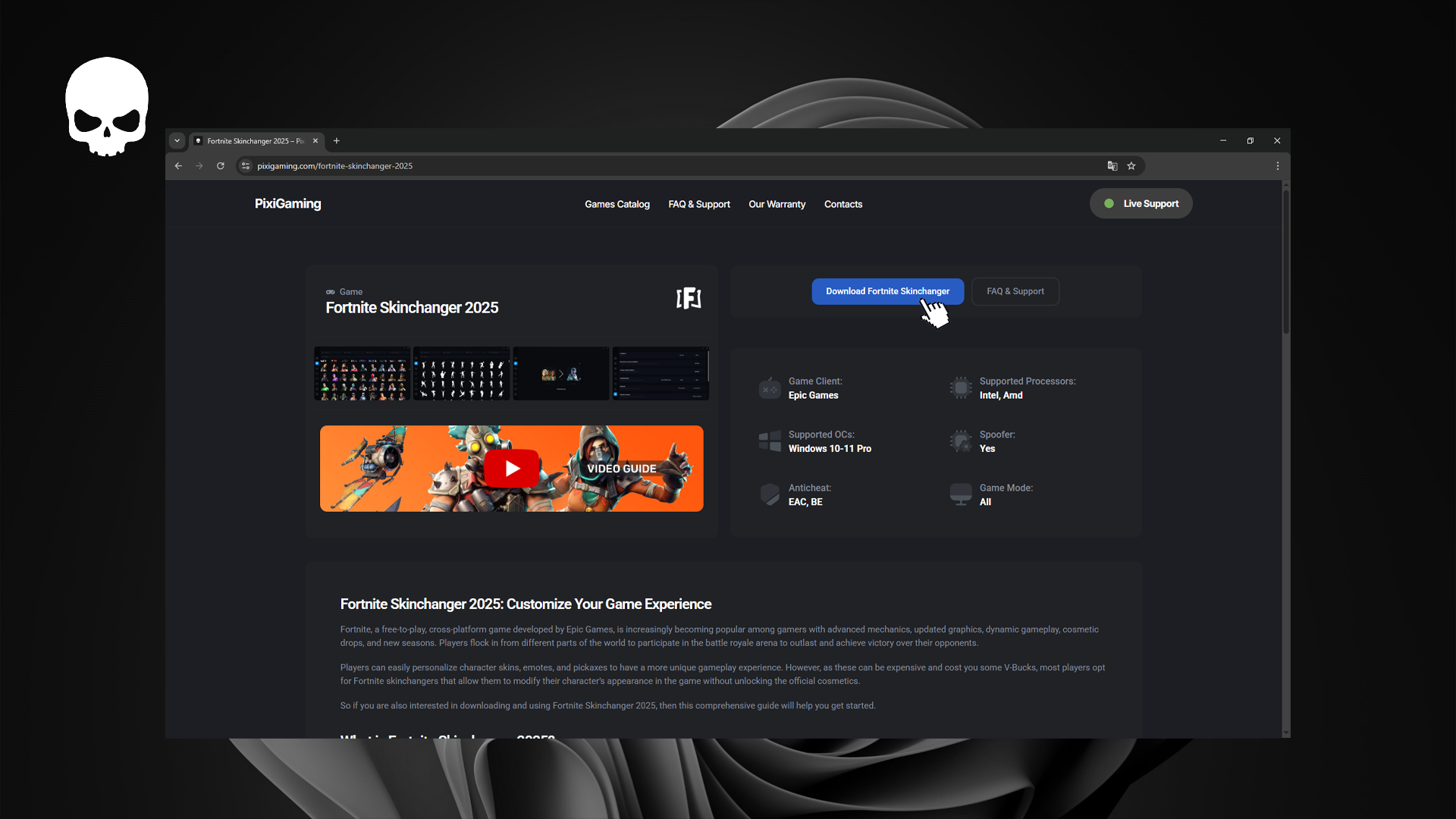Screen dimensions: 1456x819
Task: Restore down the browser window
Action: tap(1250, 141)
